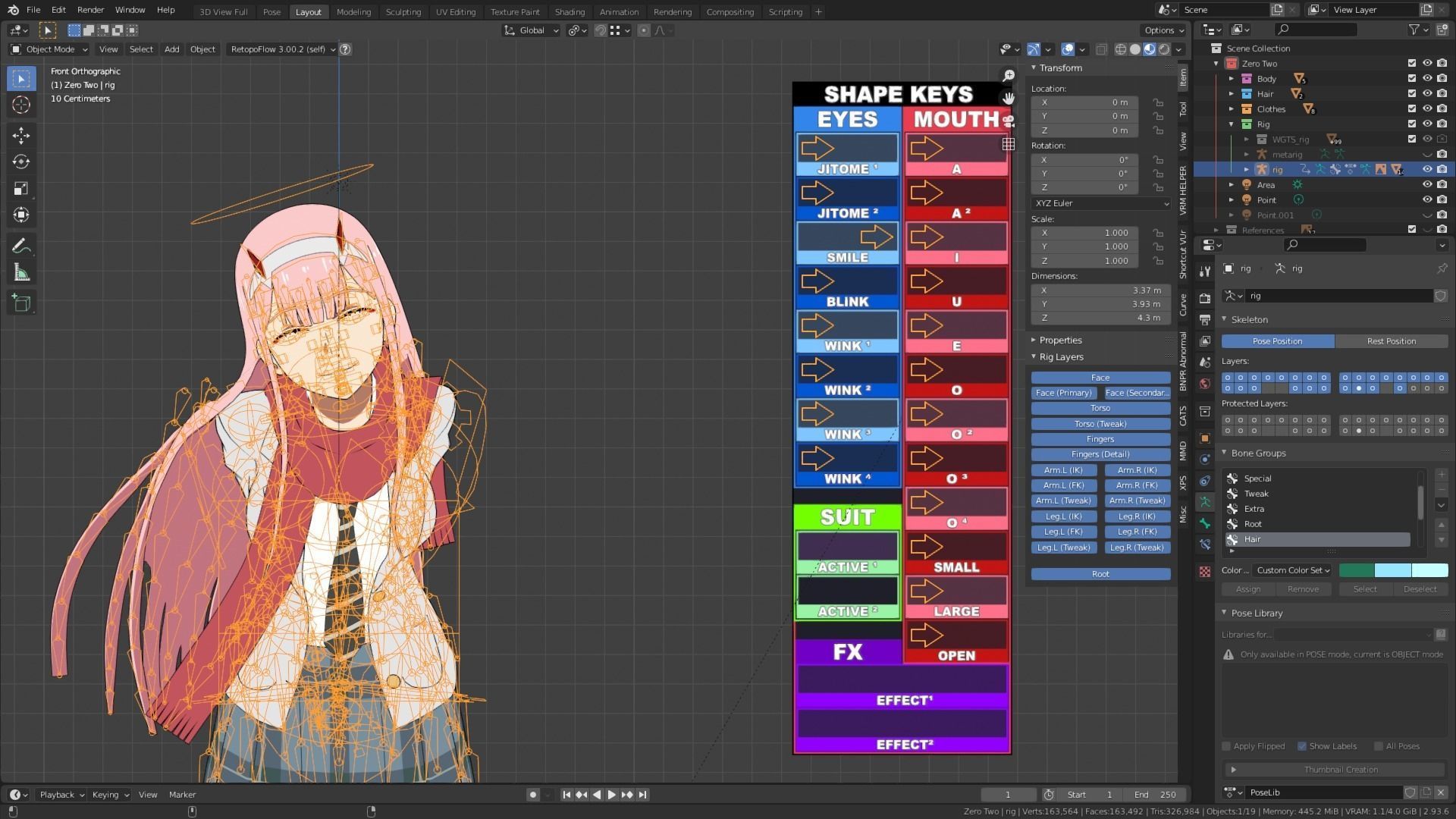
Task: Open the Global transform orientation dropdown
Action: click(531, 30)
